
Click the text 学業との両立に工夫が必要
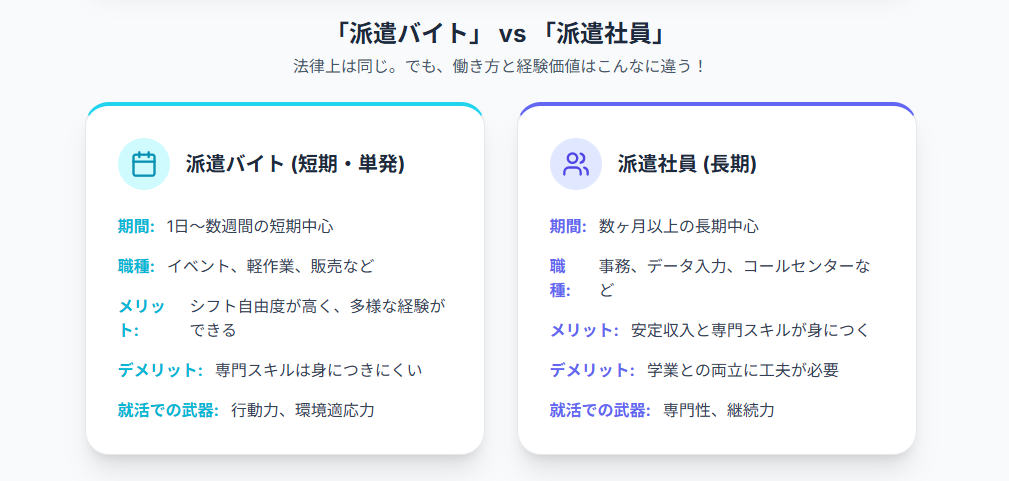click(742, 370)
